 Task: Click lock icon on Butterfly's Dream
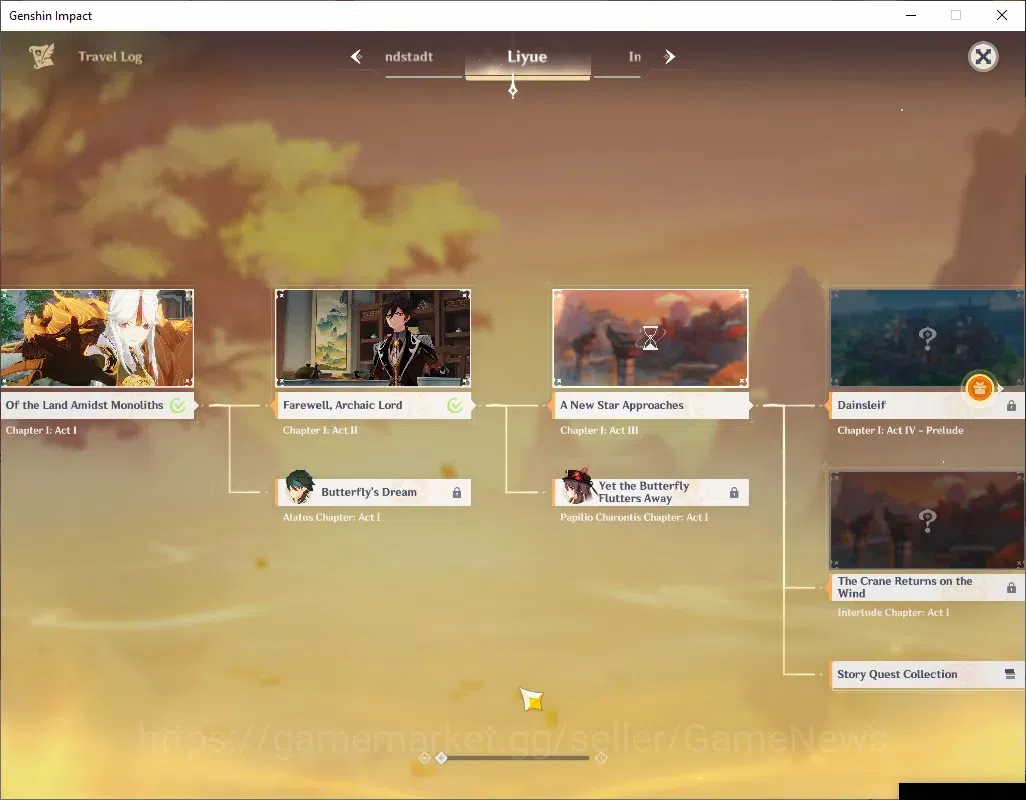(x=457, y=493)
